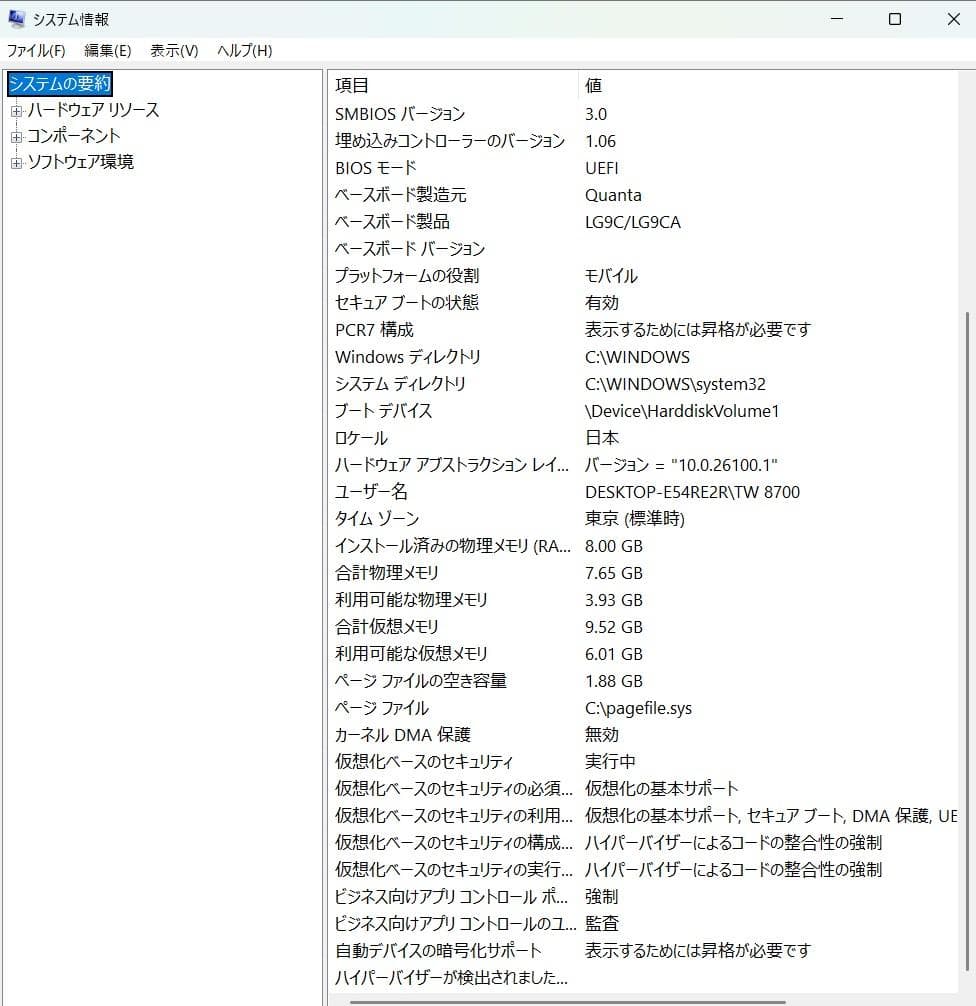Expand the コンポーネント tree node

(16, 136)
